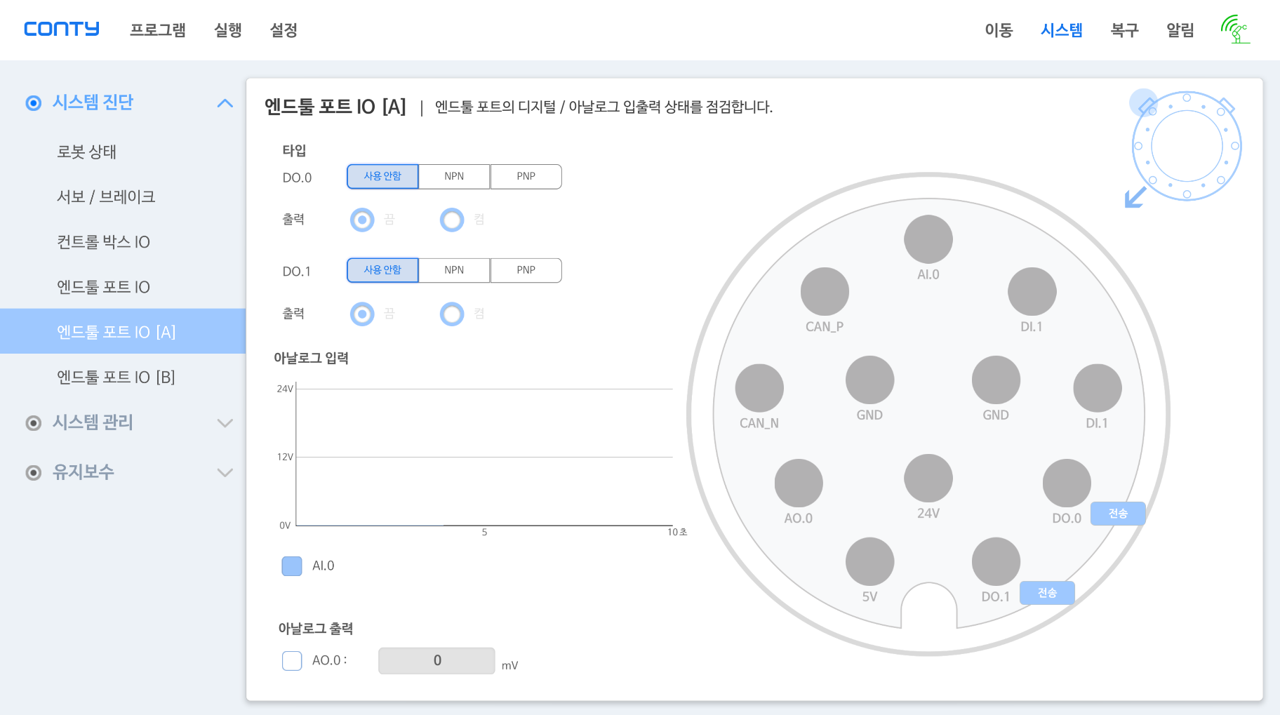Expand the 시스템 관리 section
The width and height of the screenshot is (1280, 715).
coord(225,423)
